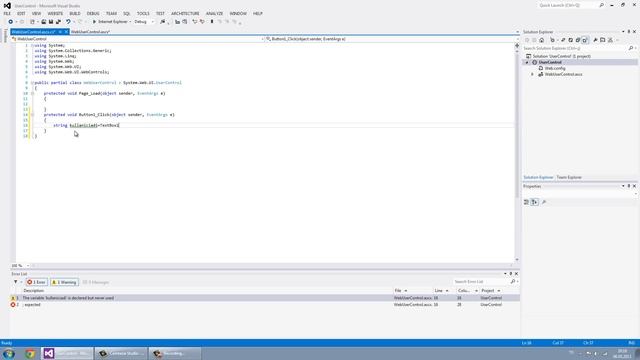
Task: Click the New Project toolbar icon
Action: [32, 22]
